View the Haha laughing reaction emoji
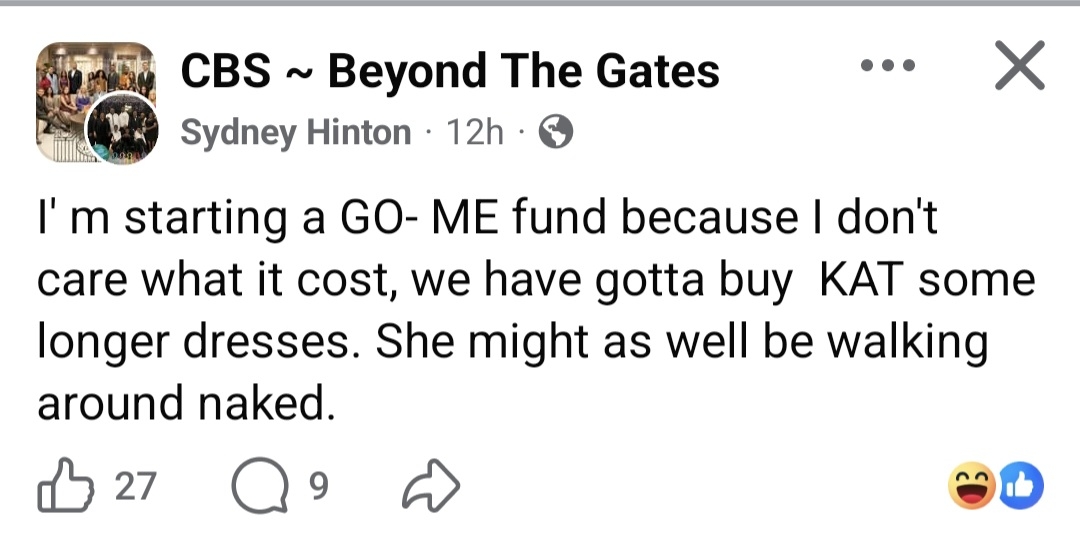1080x535 pixels. click(969, 486)
